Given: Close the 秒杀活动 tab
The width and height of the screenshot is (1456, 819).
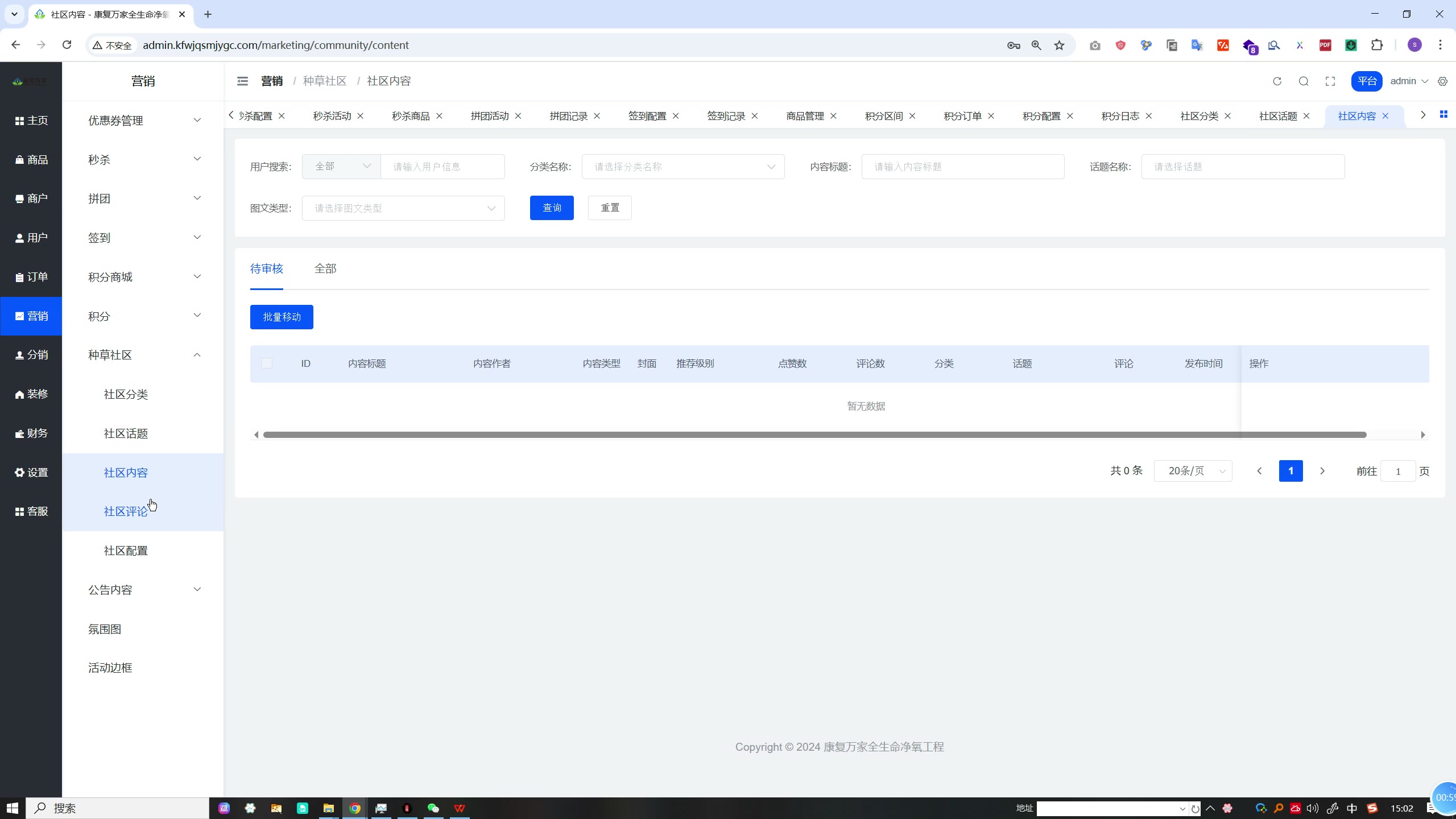Looking at the screenshot, I should pos(361,116).
